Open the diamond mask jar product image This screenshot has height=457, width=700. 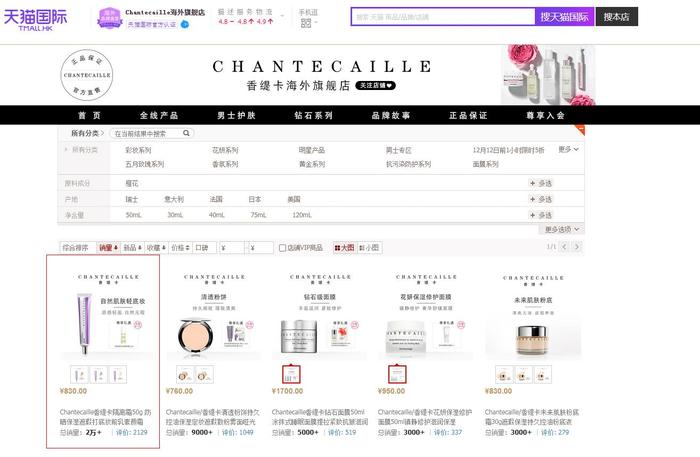[x=320, y=313]
